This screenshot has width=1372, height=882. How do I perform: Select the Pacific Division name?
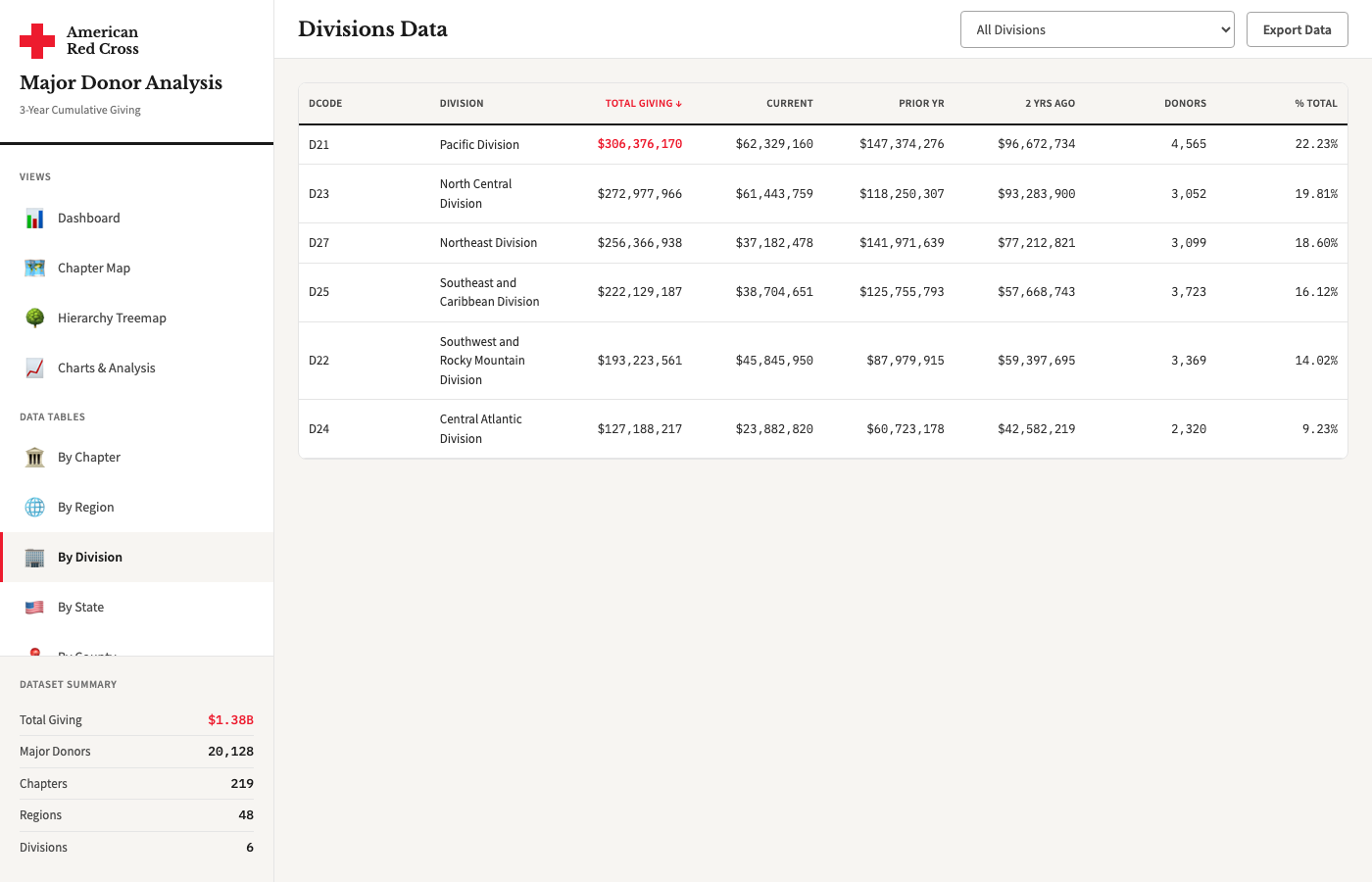(x=479, y=145)
